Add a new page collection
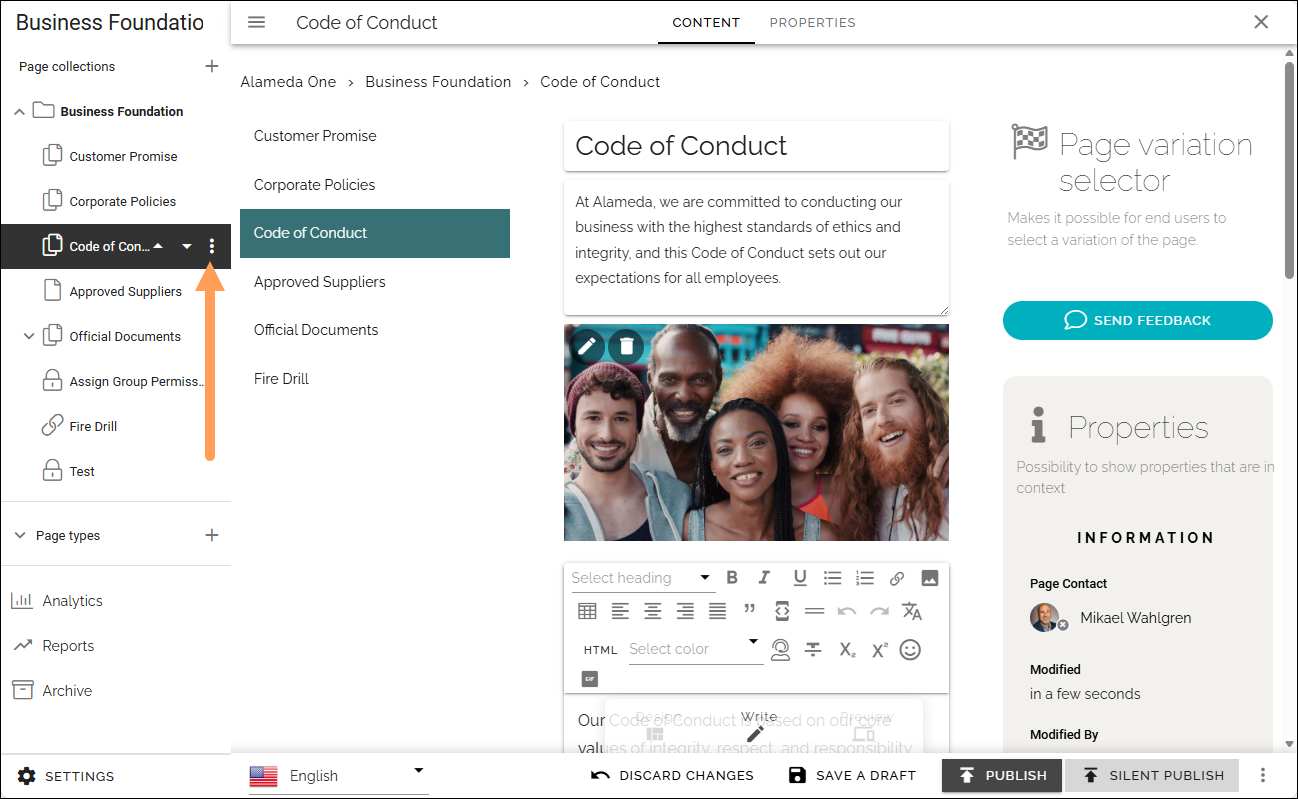The image size is (1298, 799). point(211,66)
